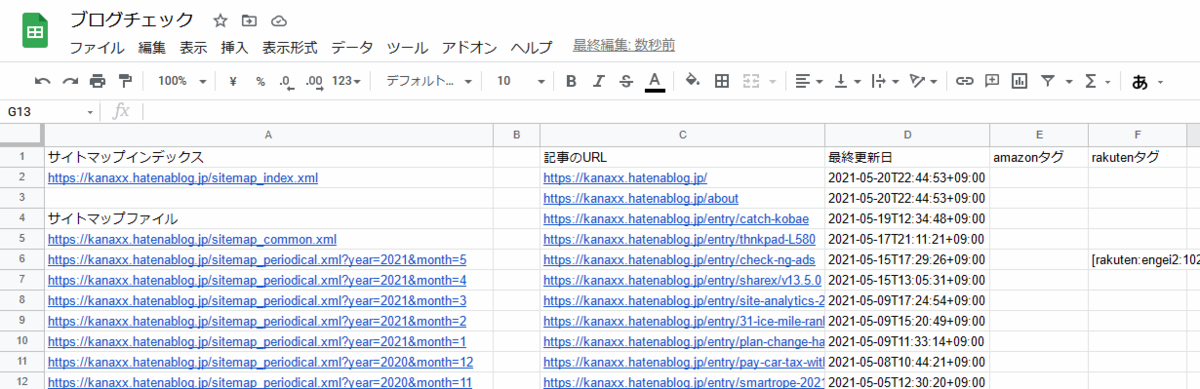This screenshot has width=1200, height=389.
Task: Expand the name box G13 dropdown arrow
Action: [x=90, y=112]
